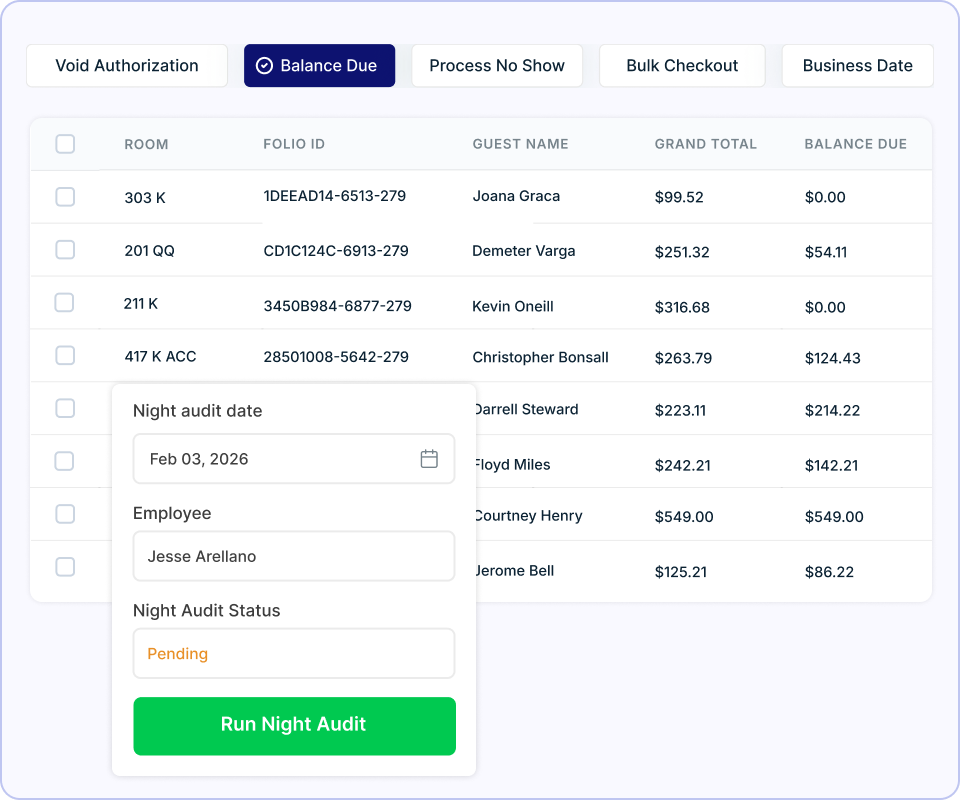
Task: Click the green Run Night Audit button
Action: point(294,726)
